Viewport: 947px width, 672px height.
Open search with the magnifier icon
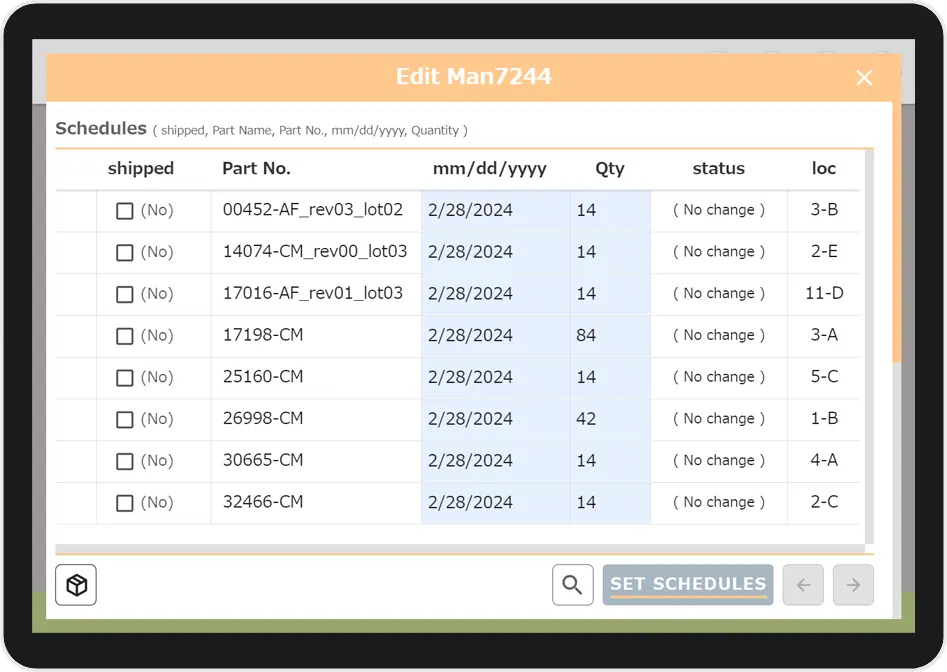coord(572,585)
